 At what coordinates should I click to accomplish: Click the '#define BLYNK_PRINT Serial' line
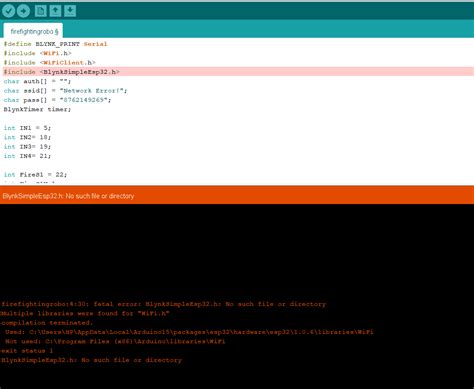[x=56, y=44]
